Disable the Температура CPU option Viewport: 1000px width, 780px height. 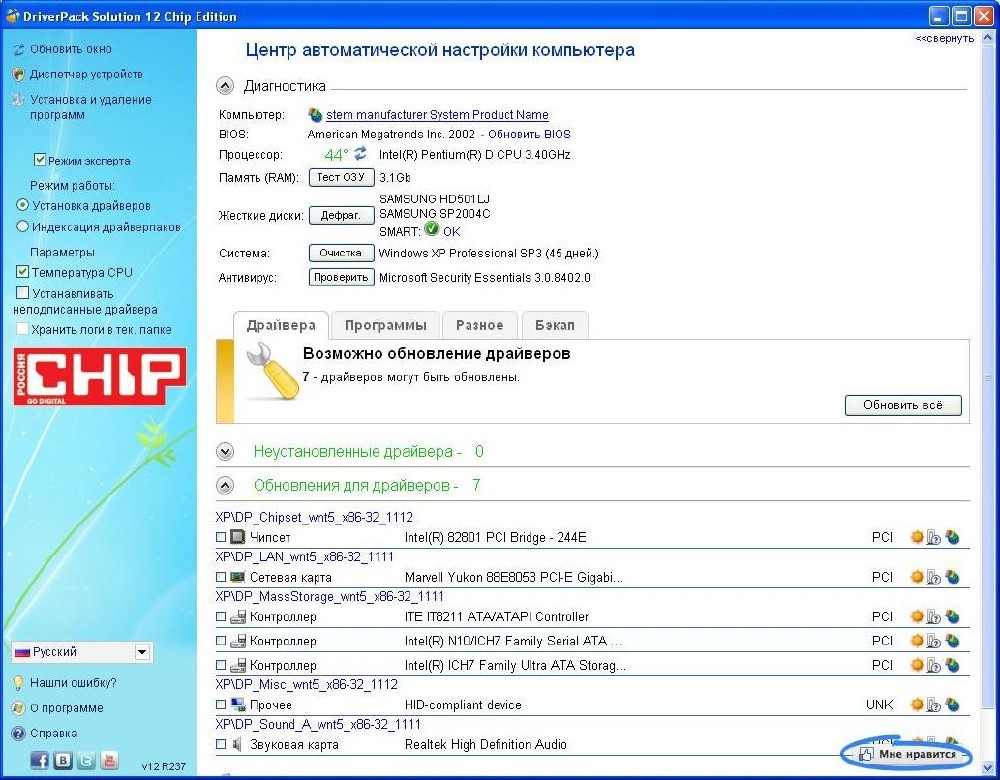click(22, 272)
